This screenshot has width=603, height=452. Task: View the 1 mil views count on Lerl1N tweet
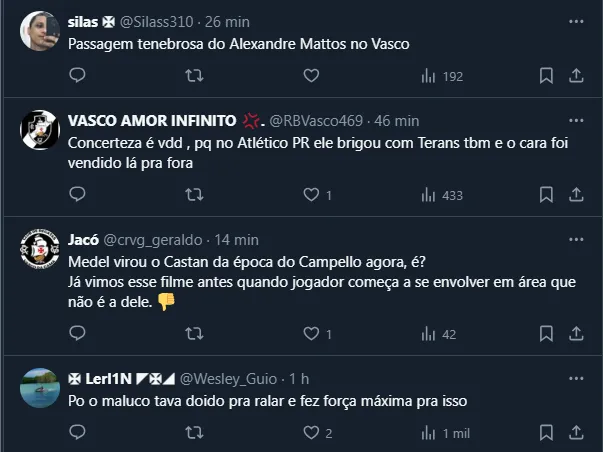(x=445, y=433)
